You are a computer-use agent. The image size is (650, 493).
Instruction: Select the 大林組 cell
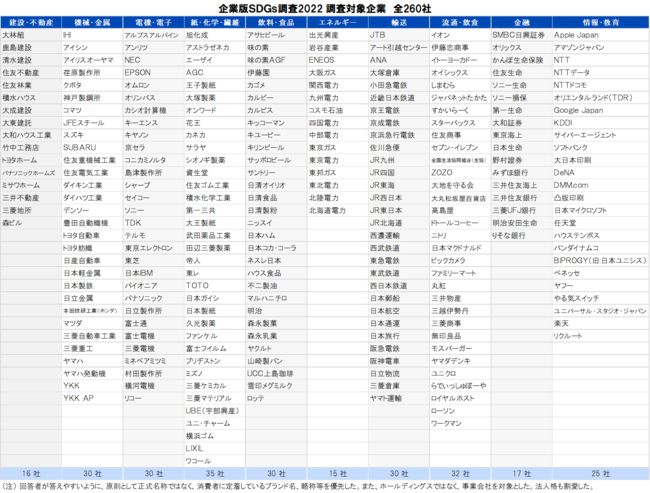(31, 35)
